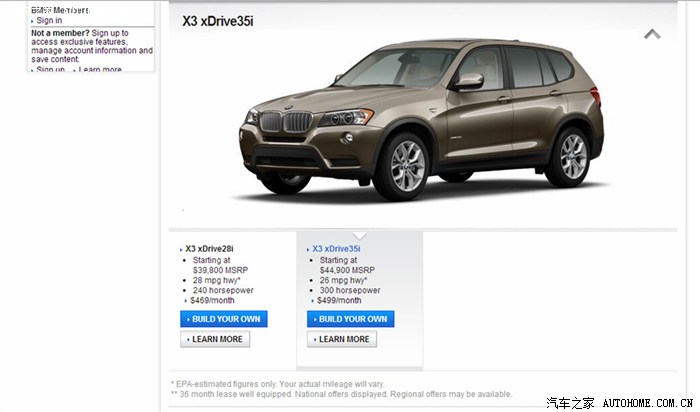Select the X3 xDrive35i model link
This screenshot has width=700, height=412.
tap(336, 249)
